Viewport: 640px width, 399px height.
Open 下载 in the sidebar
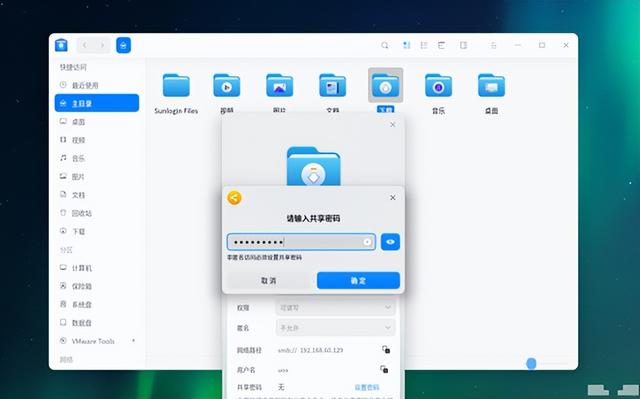coord(97,231)
